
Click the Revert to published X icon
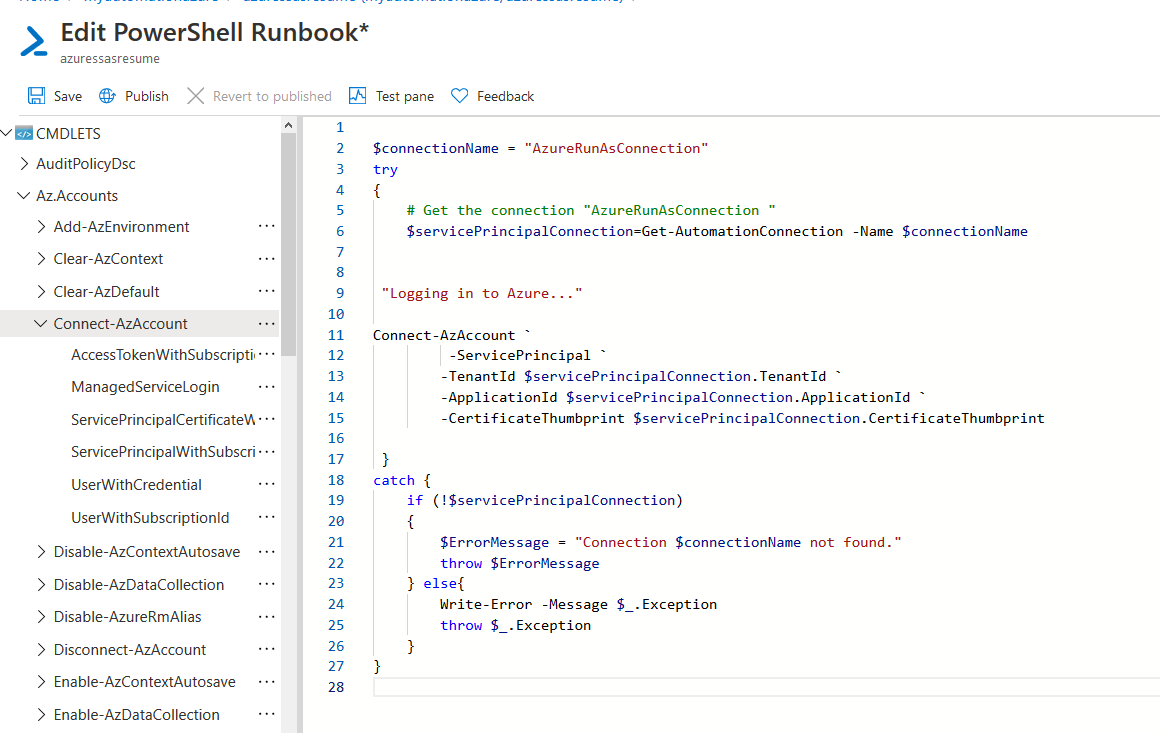click(195, 96)
